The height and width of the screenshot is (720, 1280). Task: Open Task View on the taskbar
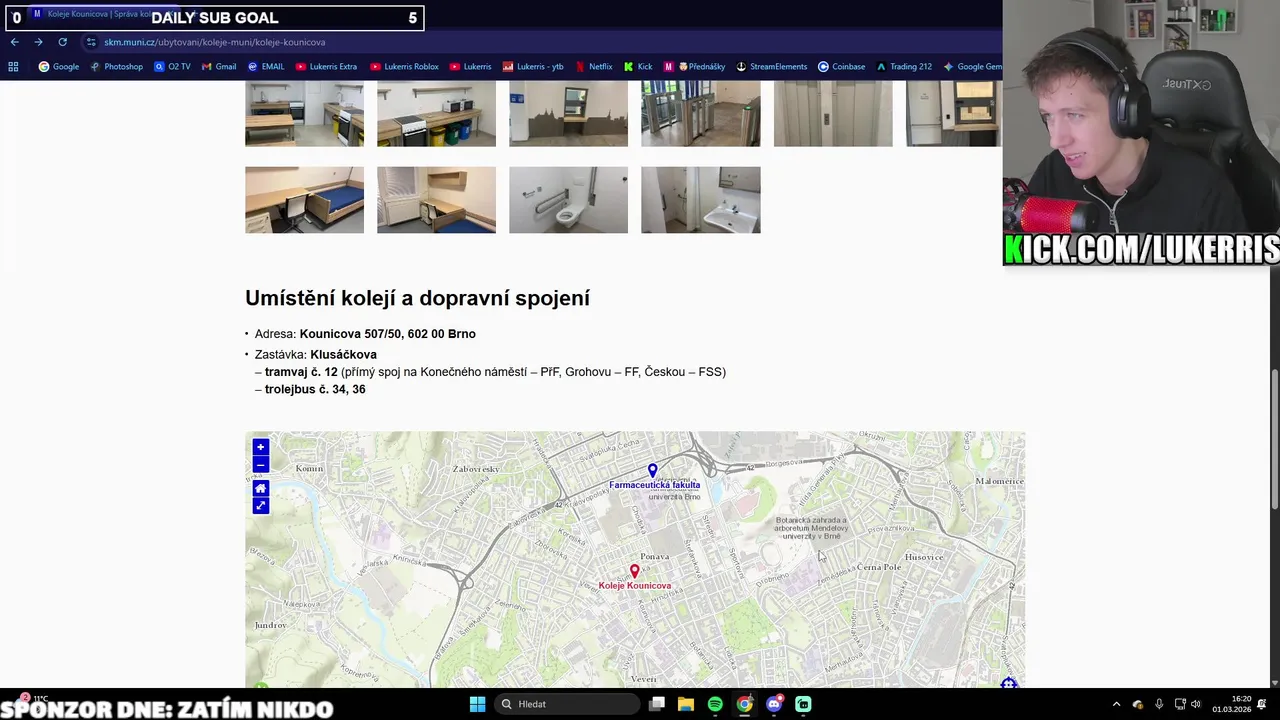point(657,704)
